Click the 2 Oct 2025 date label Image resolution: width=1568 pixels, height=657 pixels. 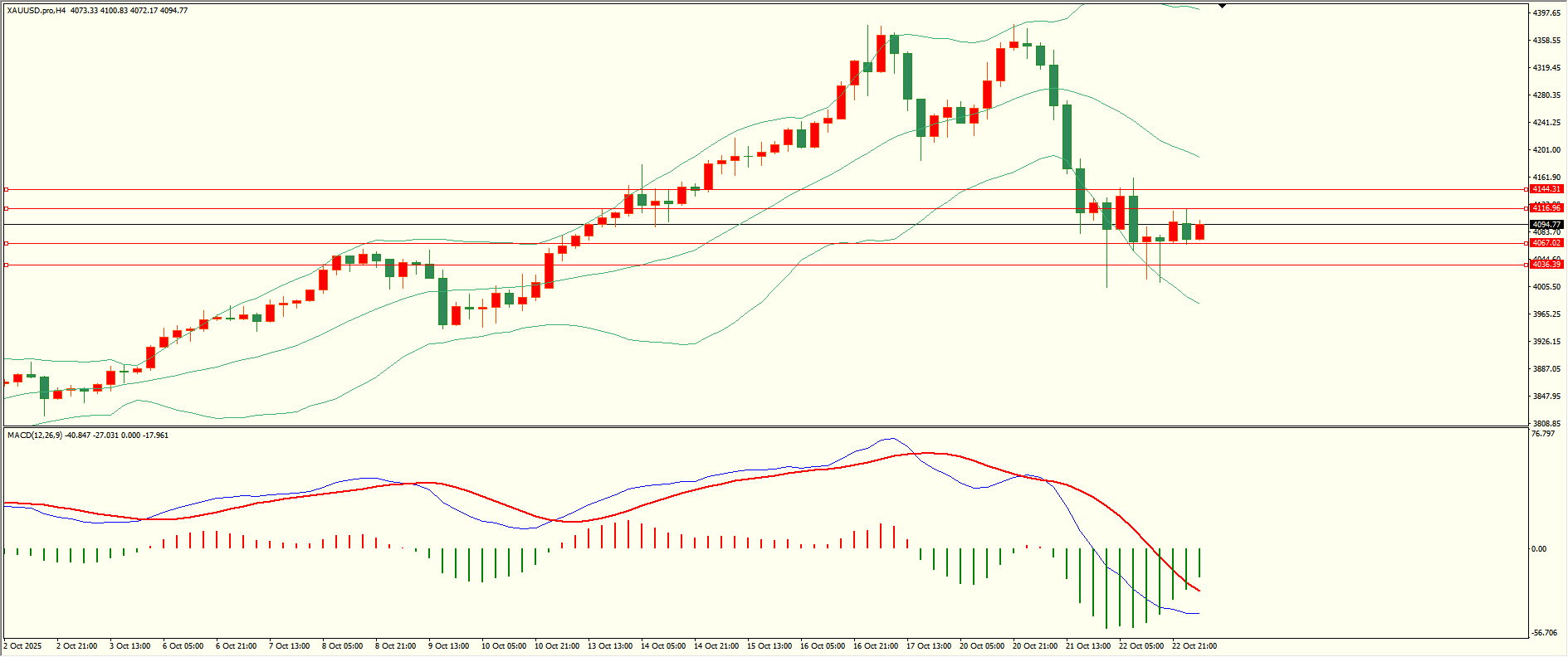(x=23, y=645)
